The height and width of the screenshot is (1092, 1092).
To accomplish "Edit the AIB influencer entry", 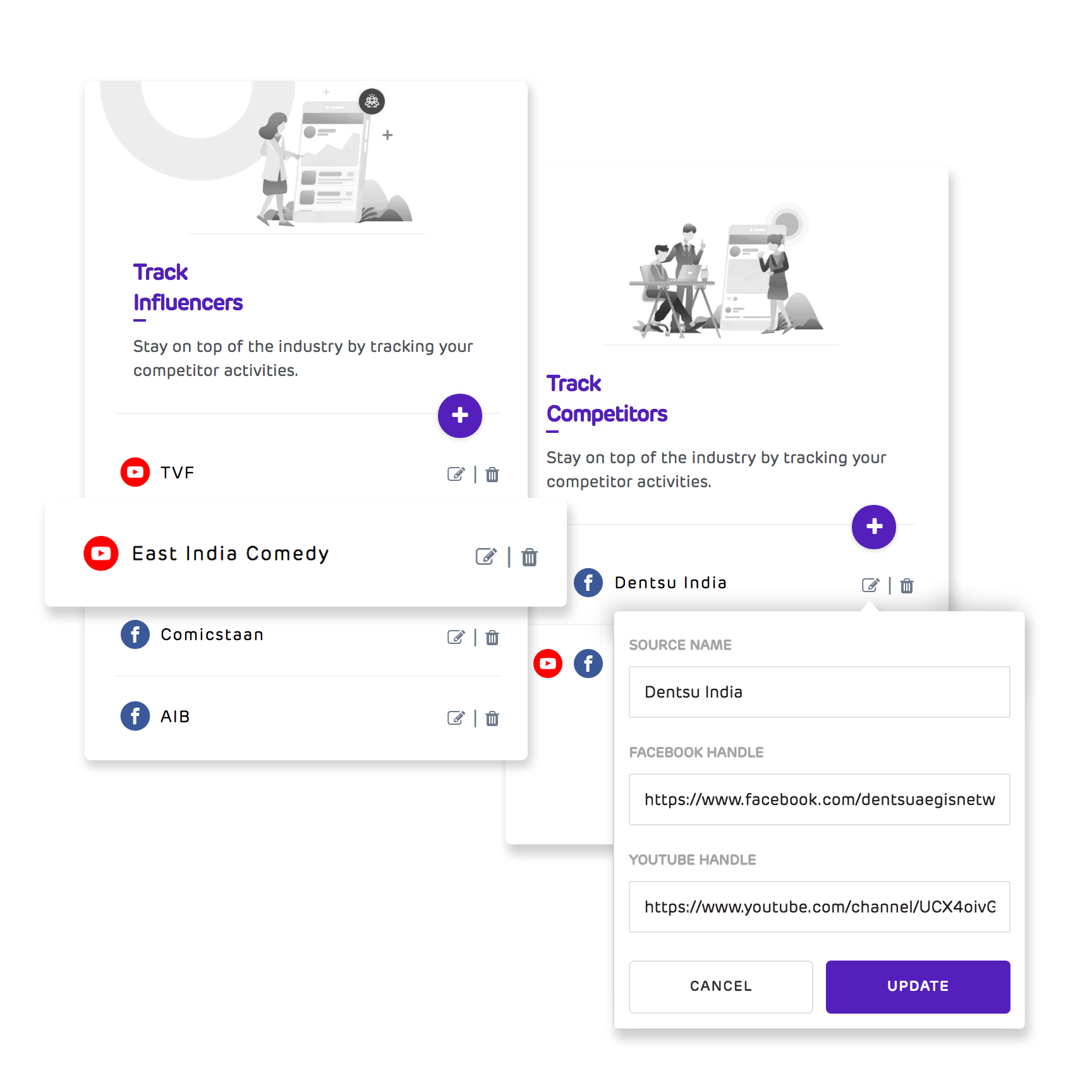I will point(456,718).
